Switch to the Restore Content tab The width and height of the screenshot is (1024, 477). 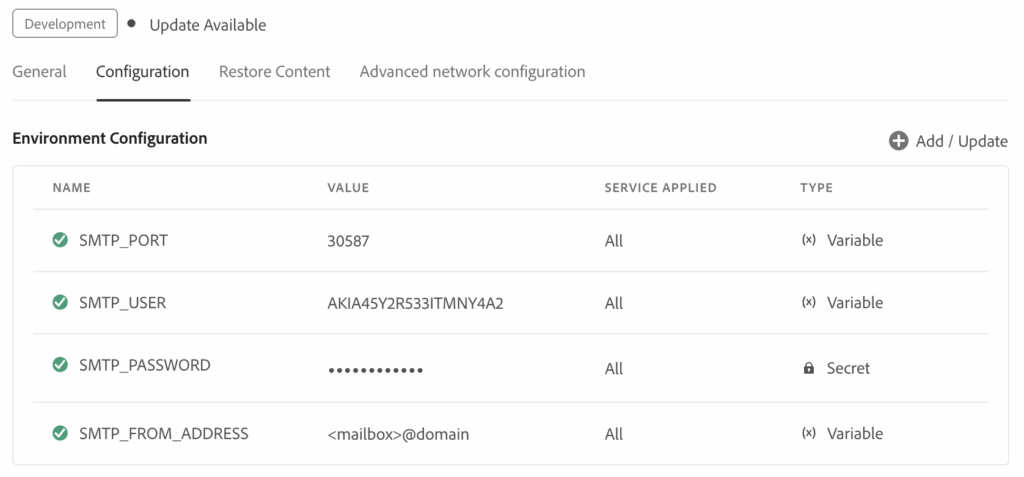(275, 72)
